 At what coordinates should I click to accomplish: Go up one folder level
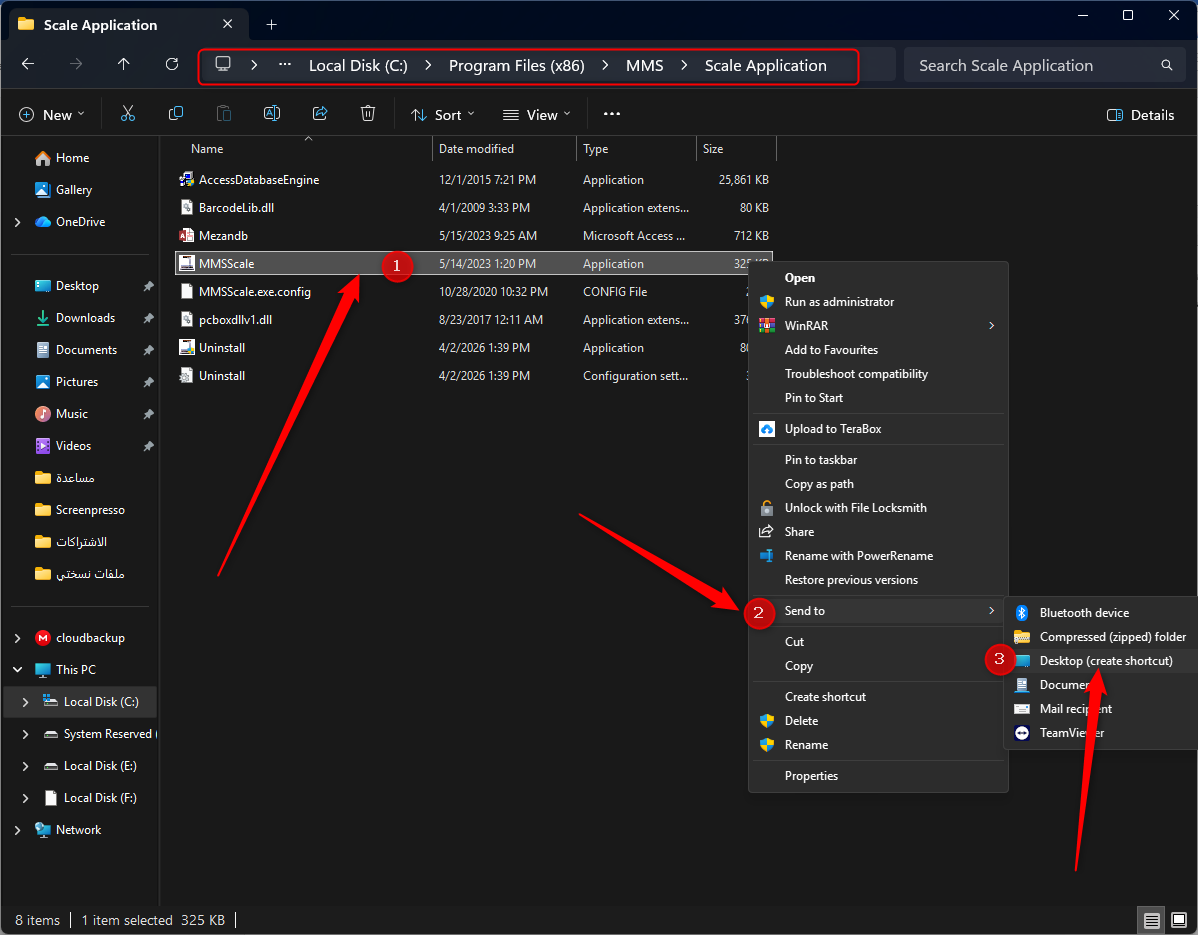click(124, 64)
